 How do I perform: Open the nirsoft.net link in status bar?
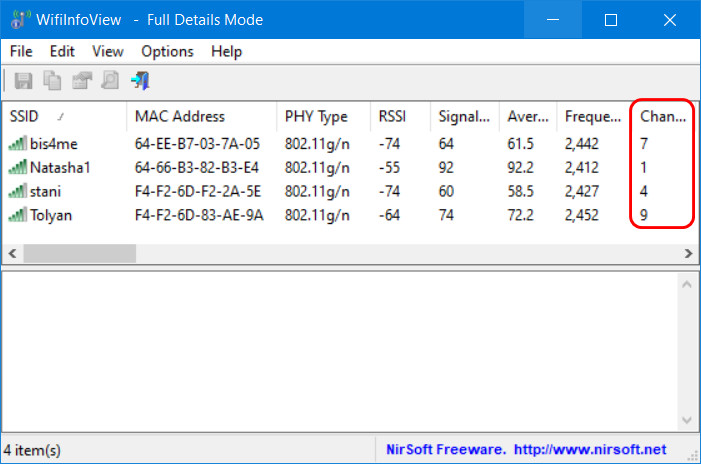click(x=590, y=449)
